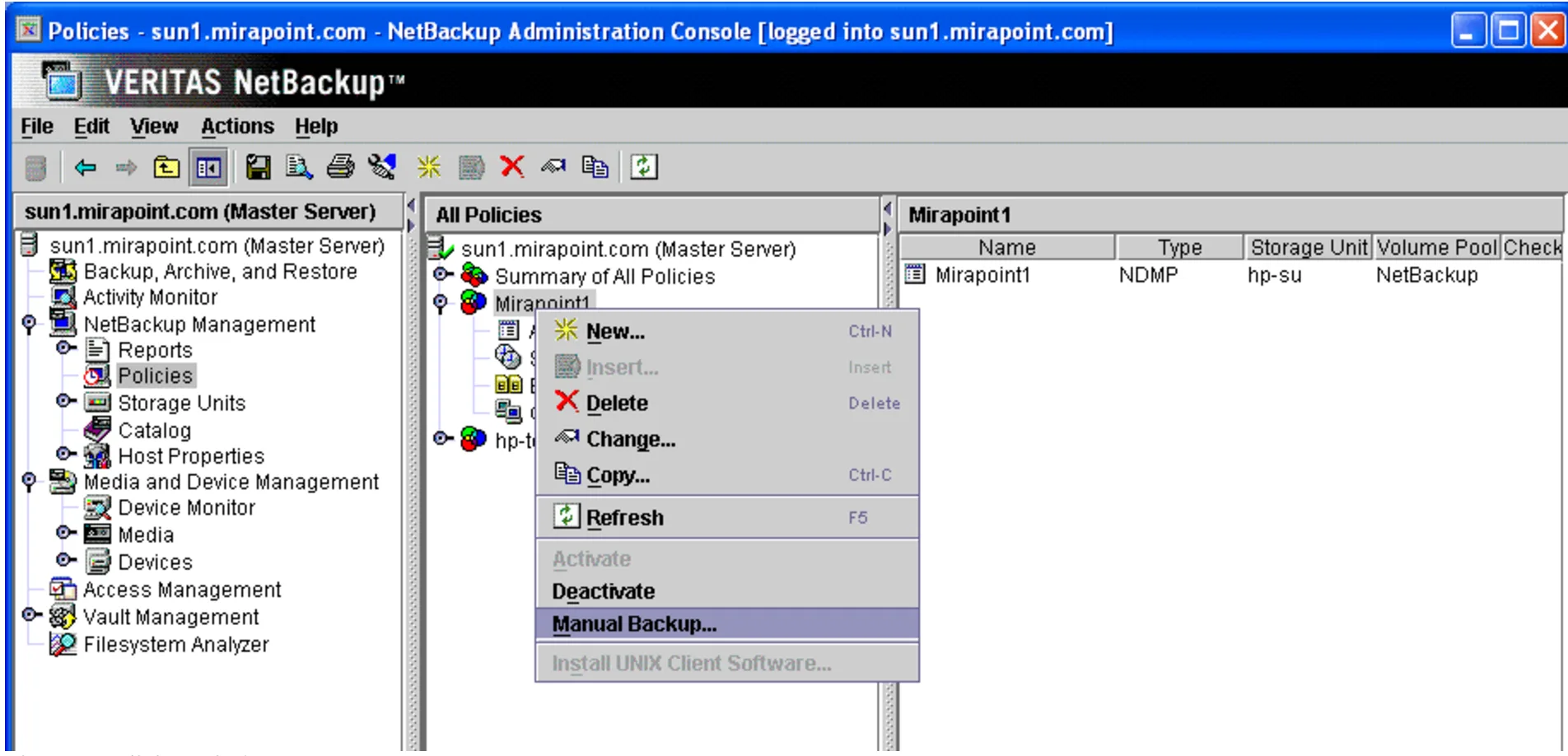The height and width of the screenshot is (756, 1568).
Task: Click the red X Delete toolbar icon
Action: (x=512, y=166)
